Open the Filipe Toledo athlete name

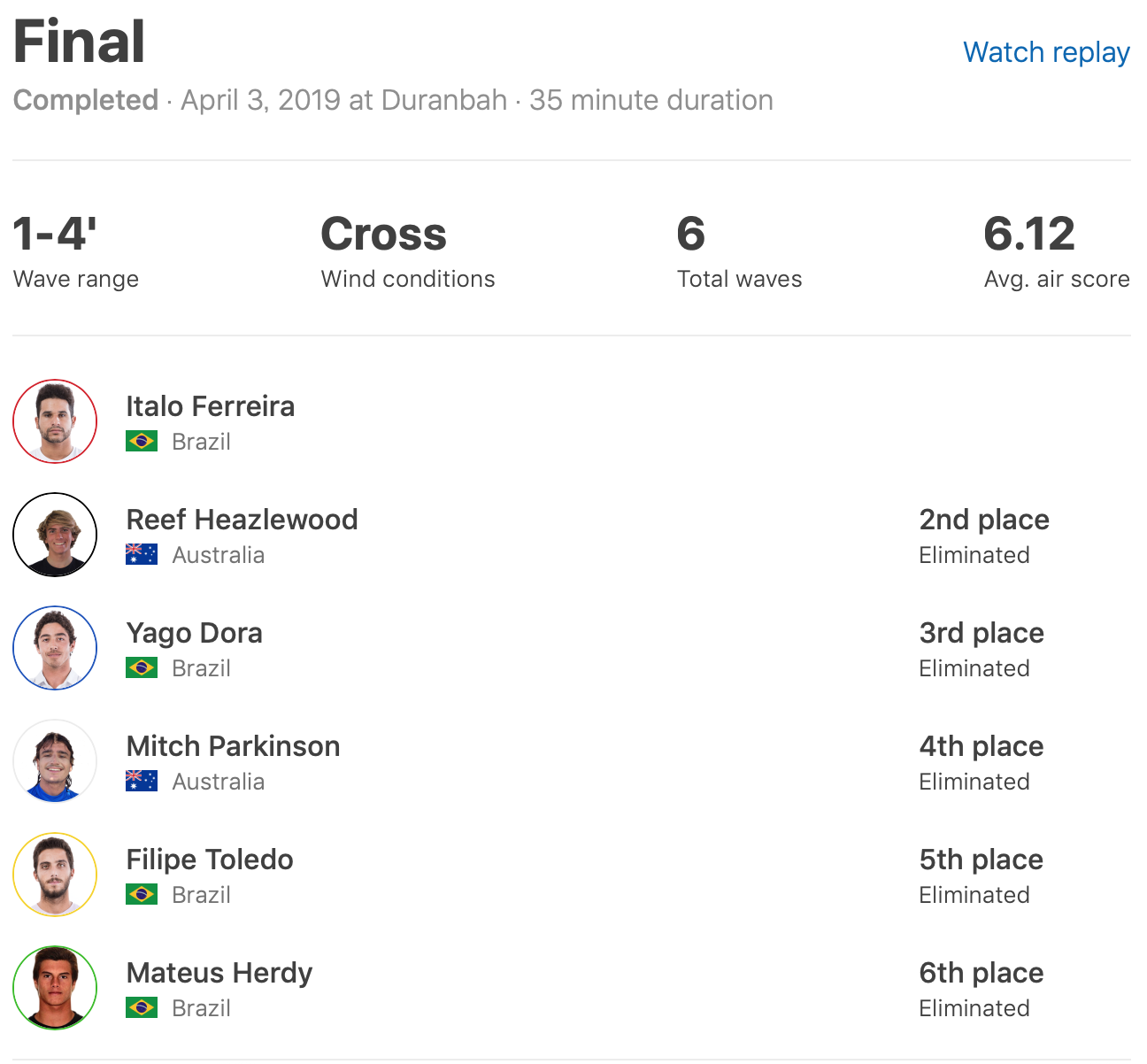click(x=210, y=860)
